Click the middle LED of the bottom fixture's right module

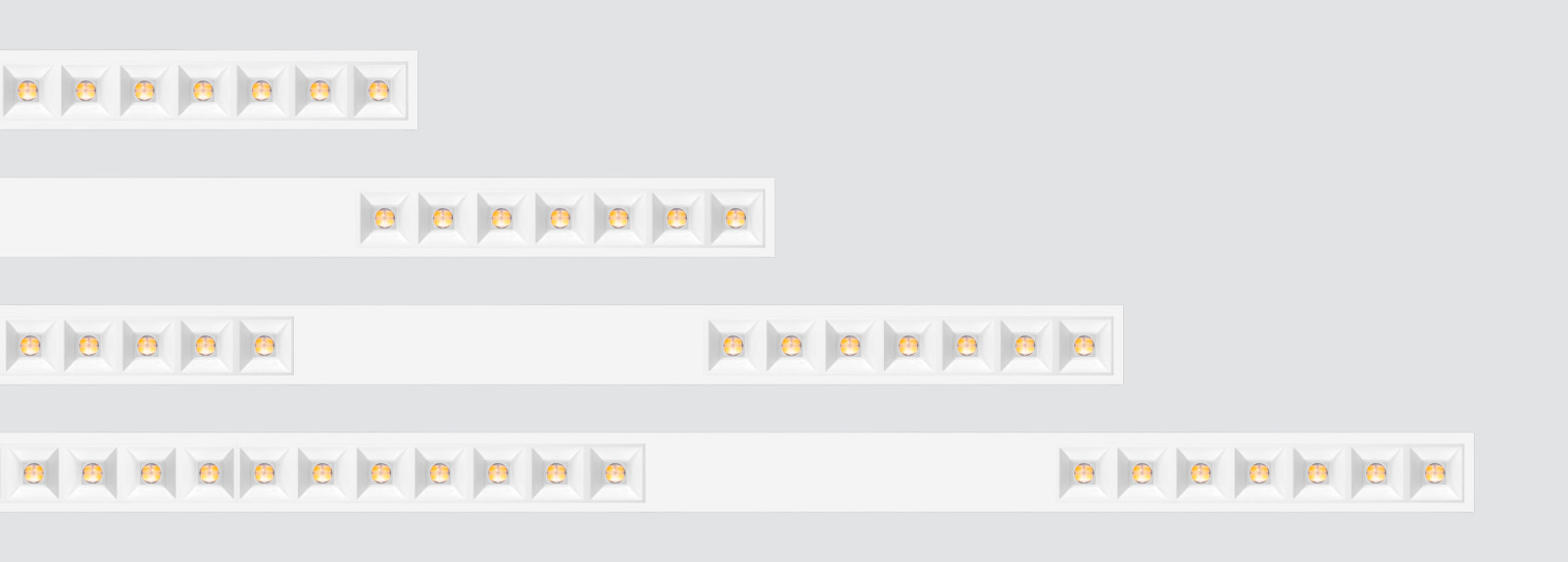pos(1259,473)
